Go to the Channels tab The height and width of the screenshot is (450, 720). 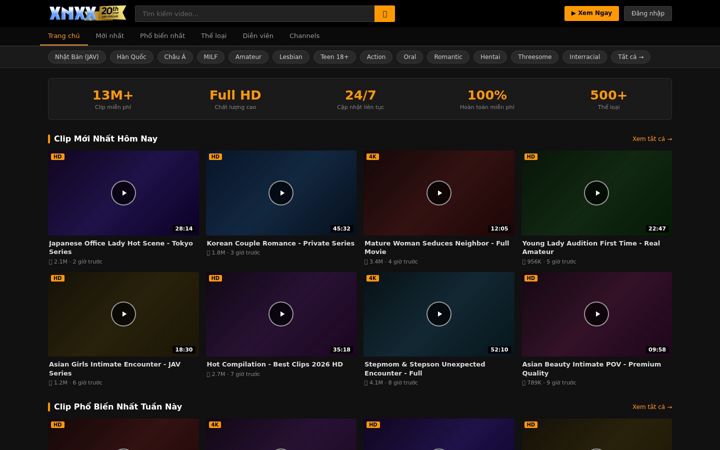coord(304,36)
